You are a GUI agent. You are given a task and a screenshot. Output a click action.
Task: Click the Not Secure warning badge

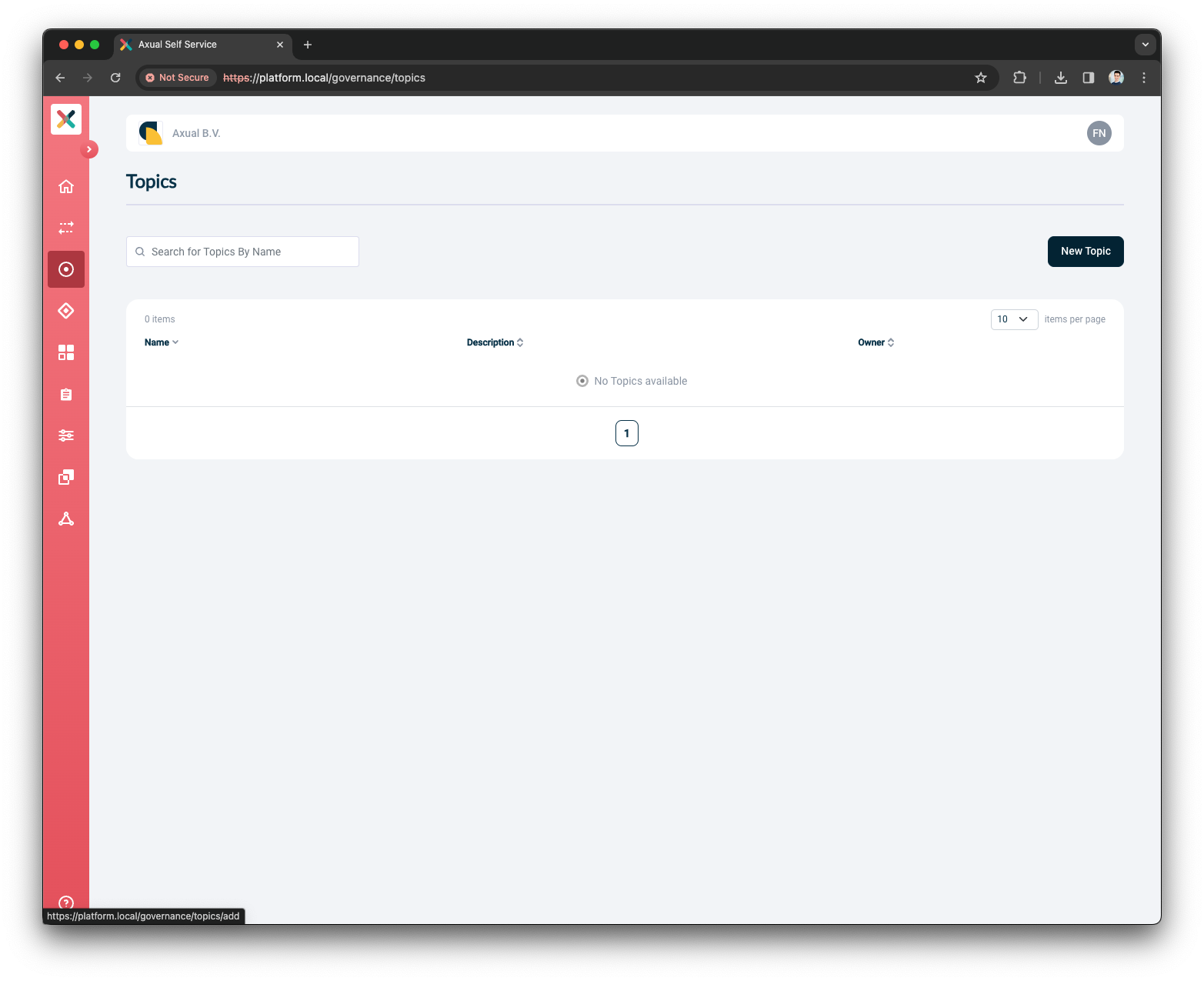coord(177,78)
